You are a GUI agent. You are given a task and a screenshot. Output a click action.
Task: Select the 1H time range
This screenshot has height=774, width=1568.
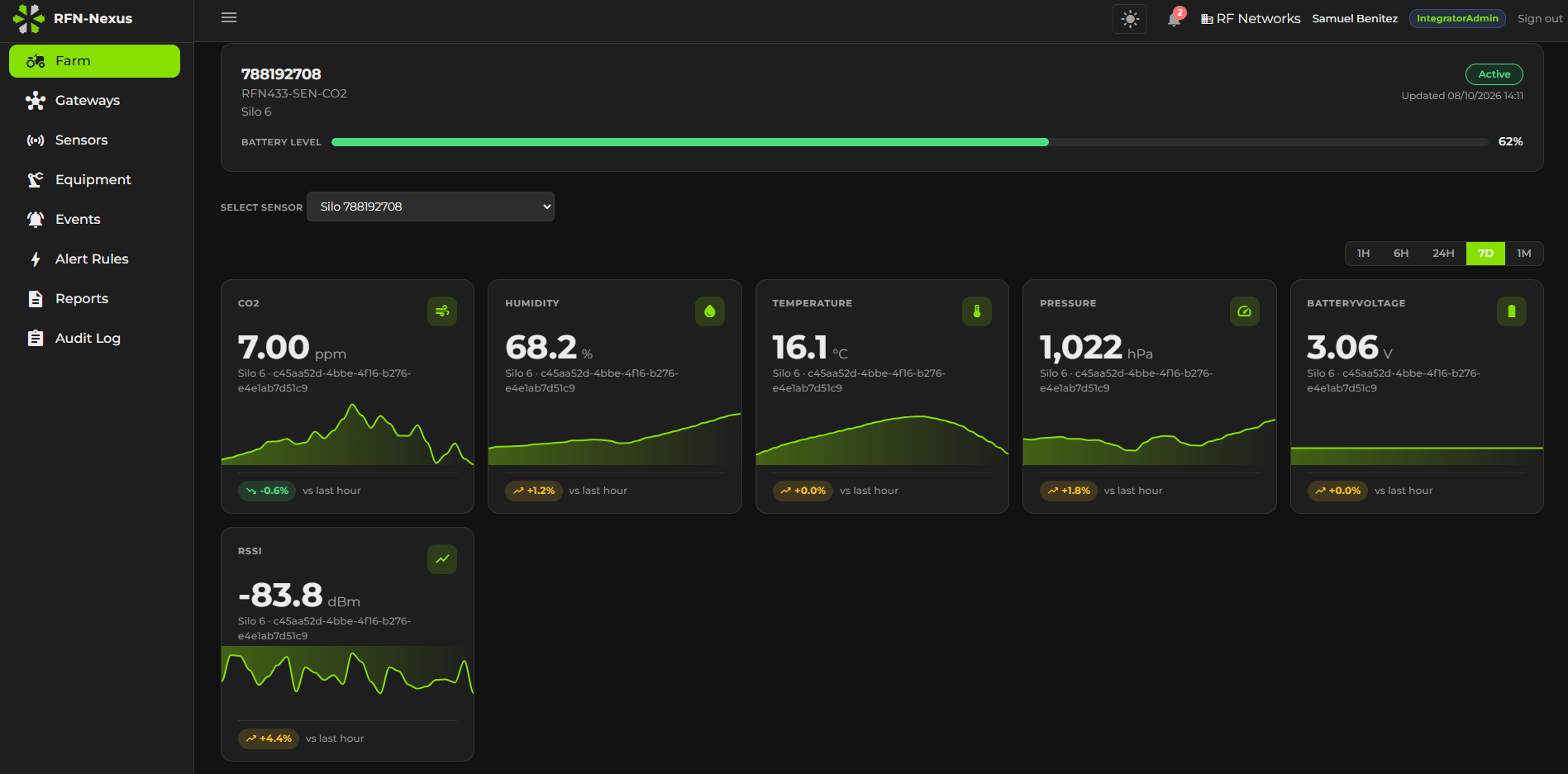click(1363, 254)
